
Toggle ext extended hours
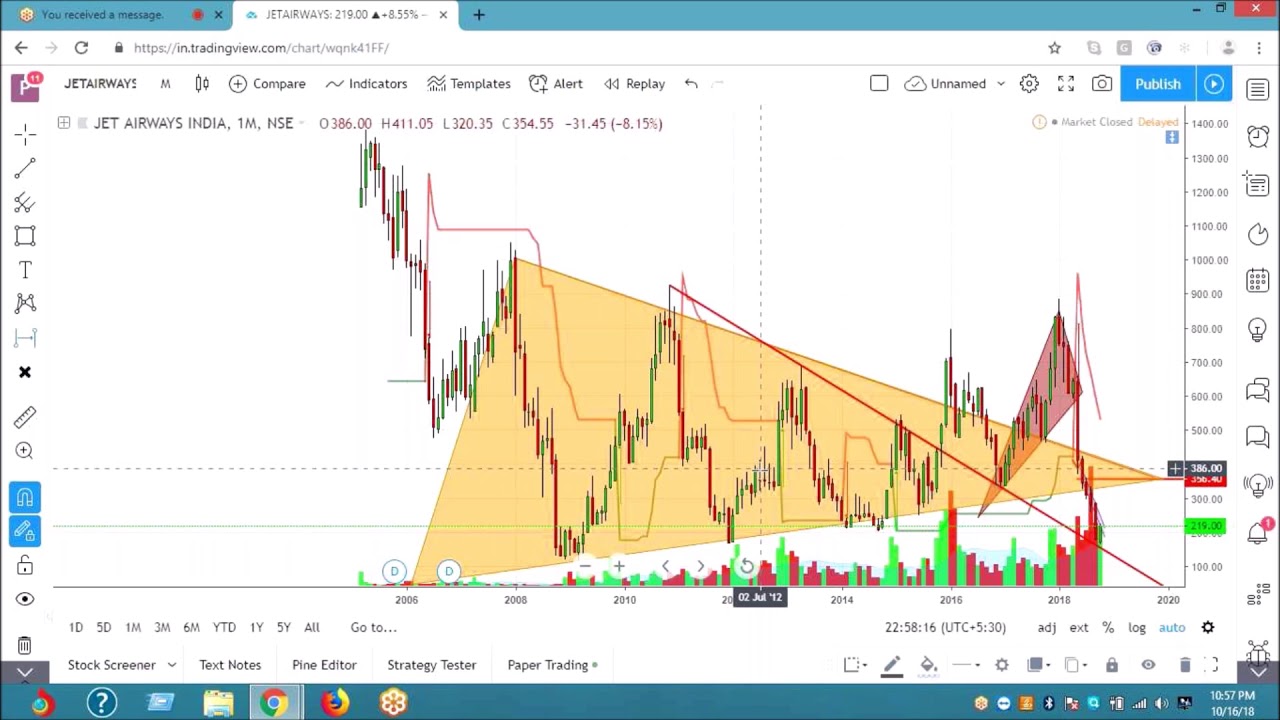[1079, 628]
